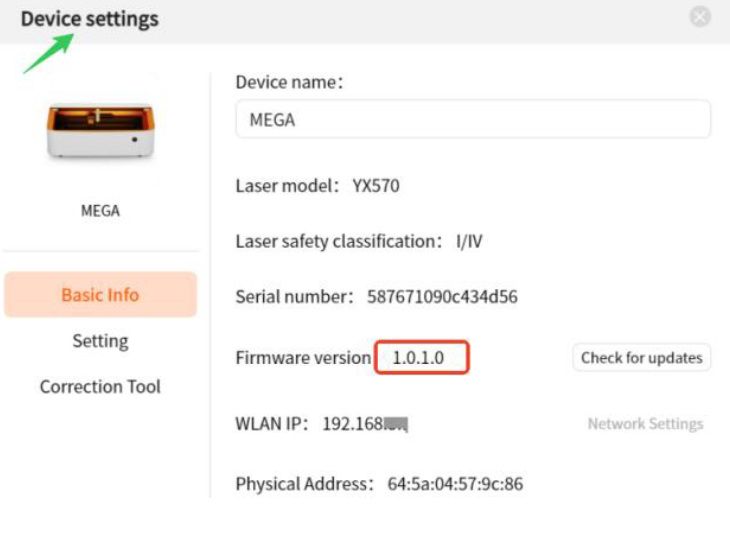Click the Device name input field

tap(473, 119)
